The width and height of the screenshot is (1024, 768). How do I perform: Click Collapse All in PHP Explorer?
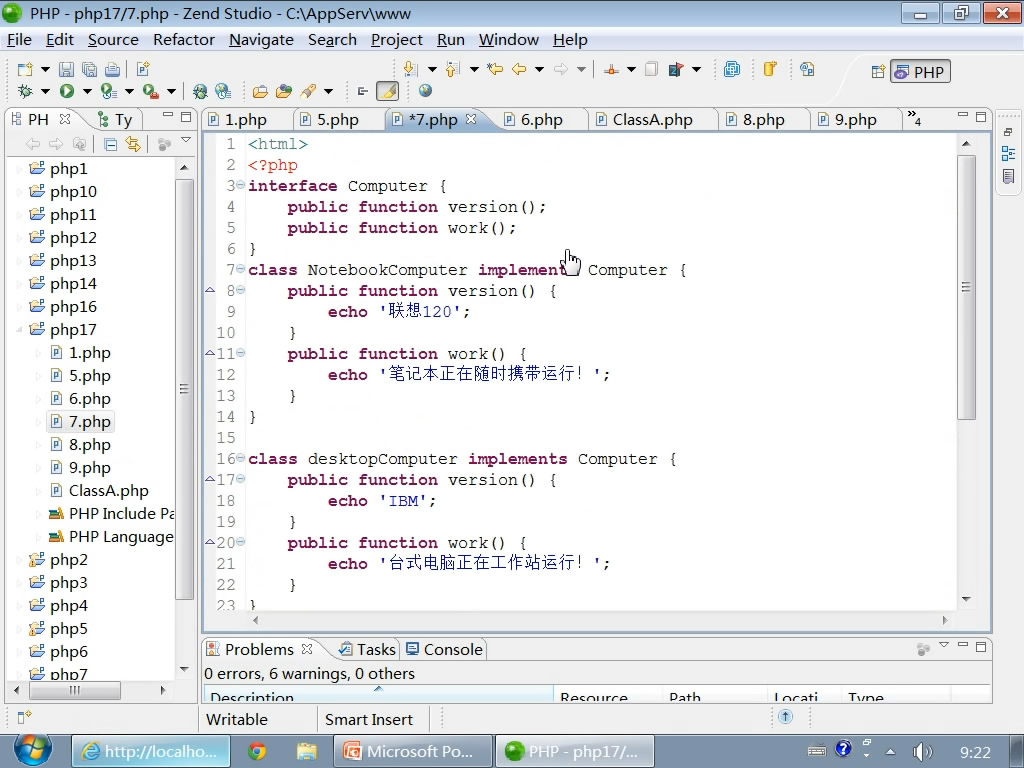[x=110, y=144]
